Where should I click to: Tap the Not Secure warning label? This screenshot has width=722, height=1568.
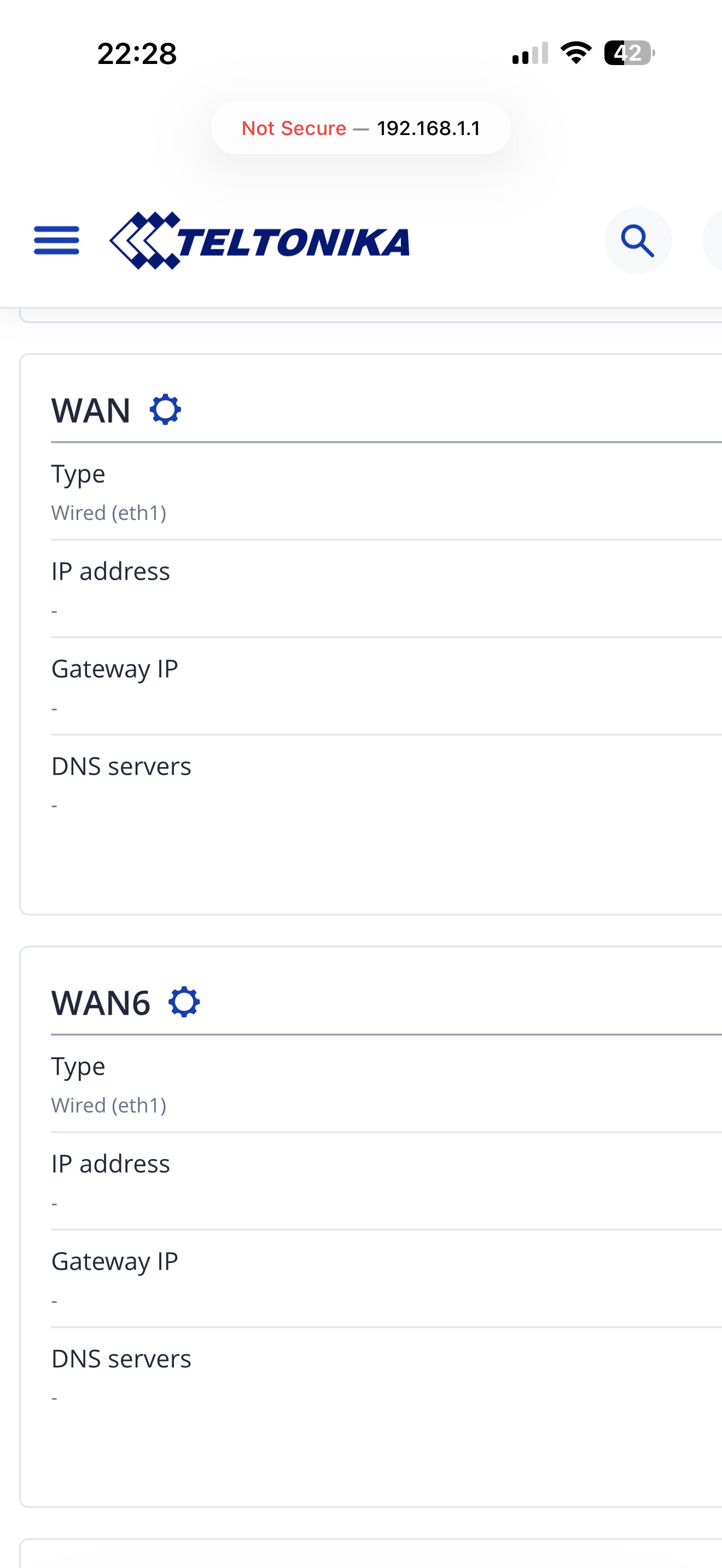[x=294, y=128]
